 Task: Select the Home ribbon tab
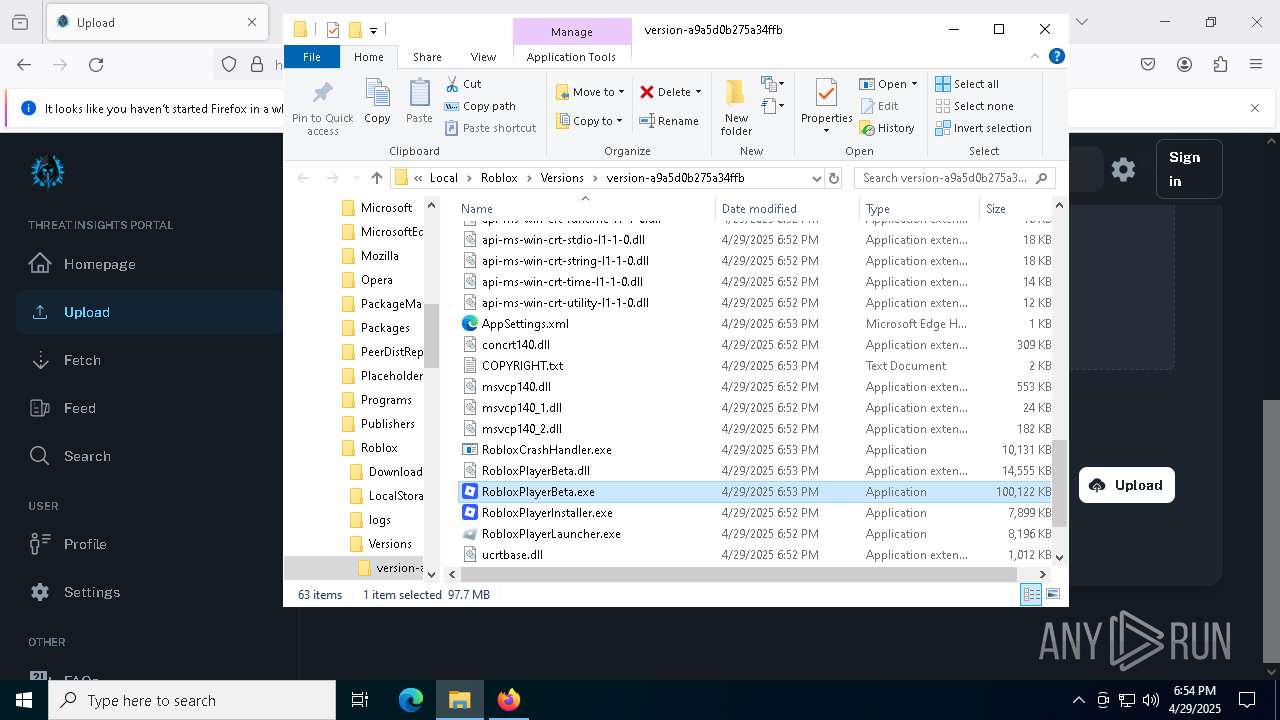click(368, 57)
